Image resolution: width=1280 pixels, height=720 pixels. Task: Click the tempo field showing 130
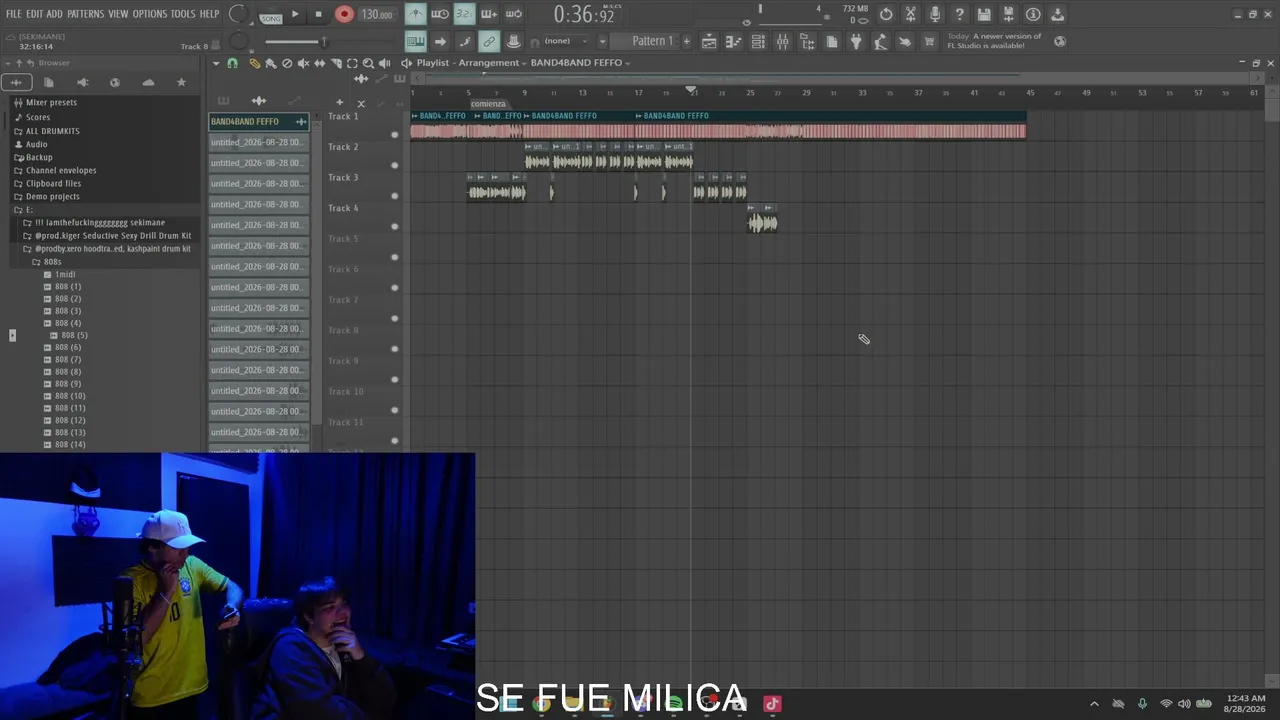[377, 14]
